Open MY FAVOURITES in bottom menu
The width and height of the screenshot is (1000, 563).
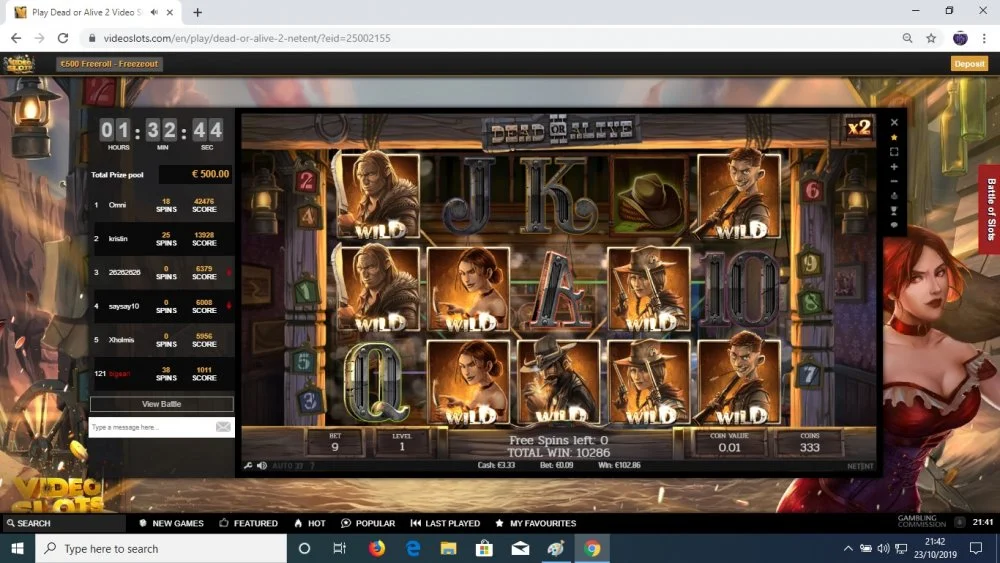(536, 523)
